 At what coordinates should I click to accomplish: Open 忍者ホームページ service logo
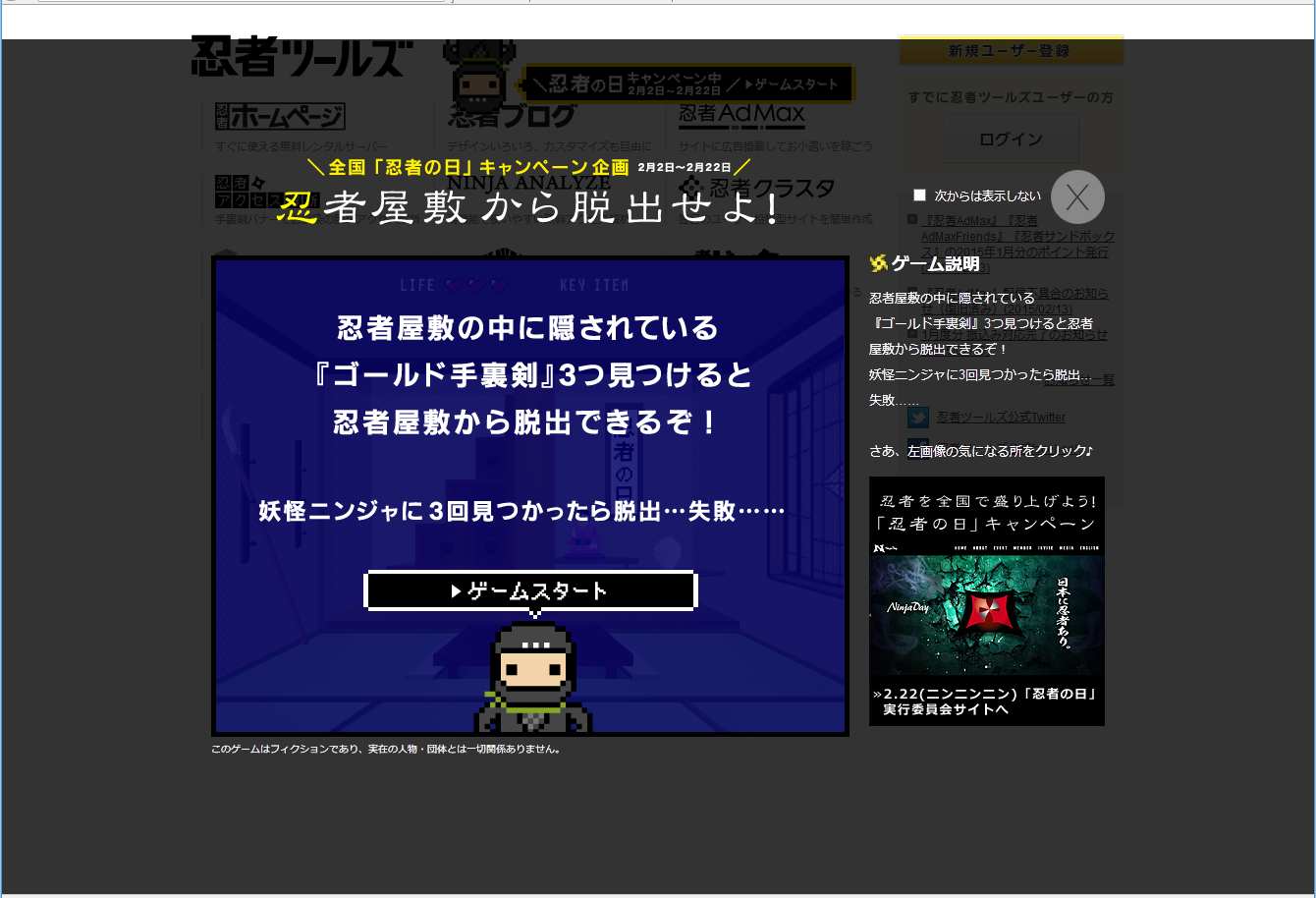280,116
